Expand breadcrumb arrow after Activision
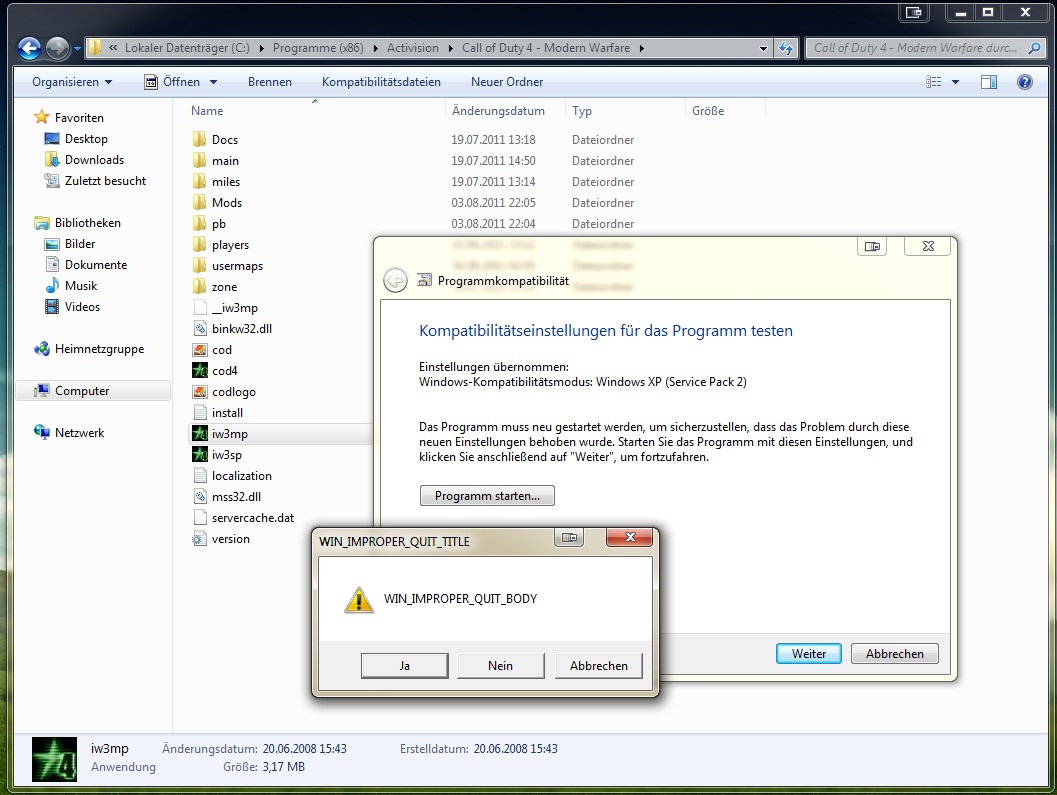 [451, 49]
